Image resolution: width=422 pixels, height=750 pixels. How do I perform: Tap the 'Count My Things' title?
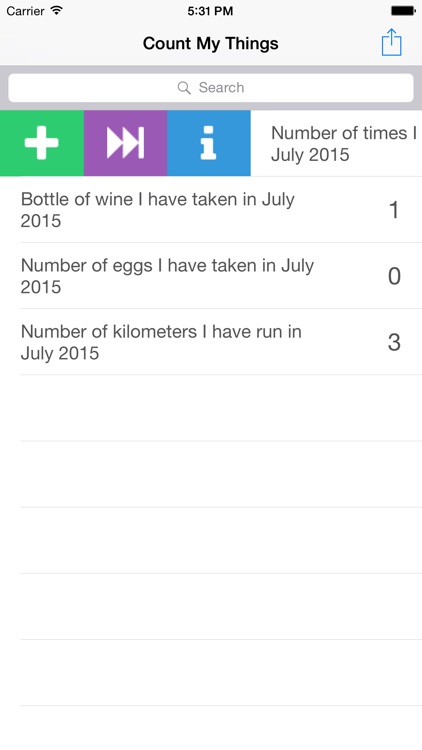pyautogui.click(x=211, y=44)
